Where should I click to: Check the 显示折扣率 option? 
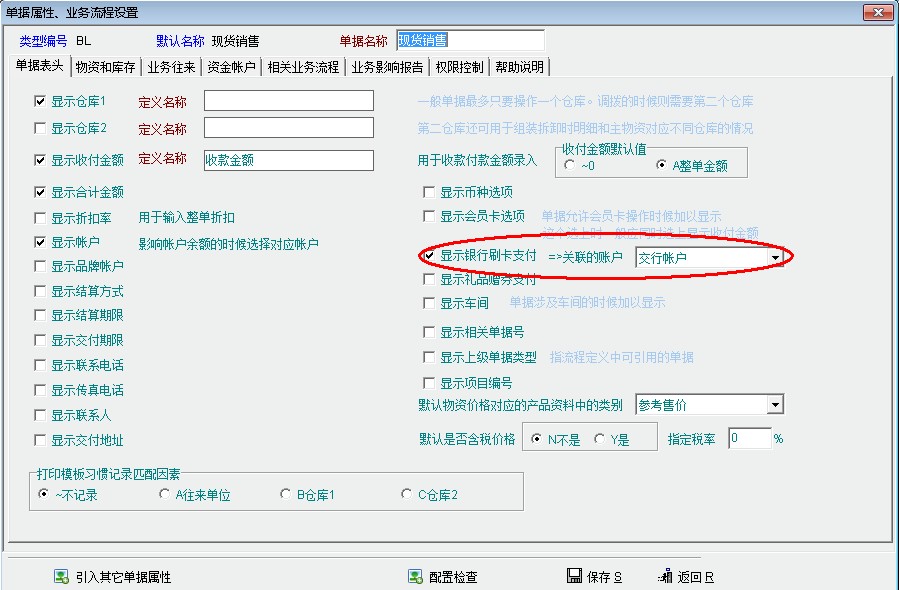point(40,217)
